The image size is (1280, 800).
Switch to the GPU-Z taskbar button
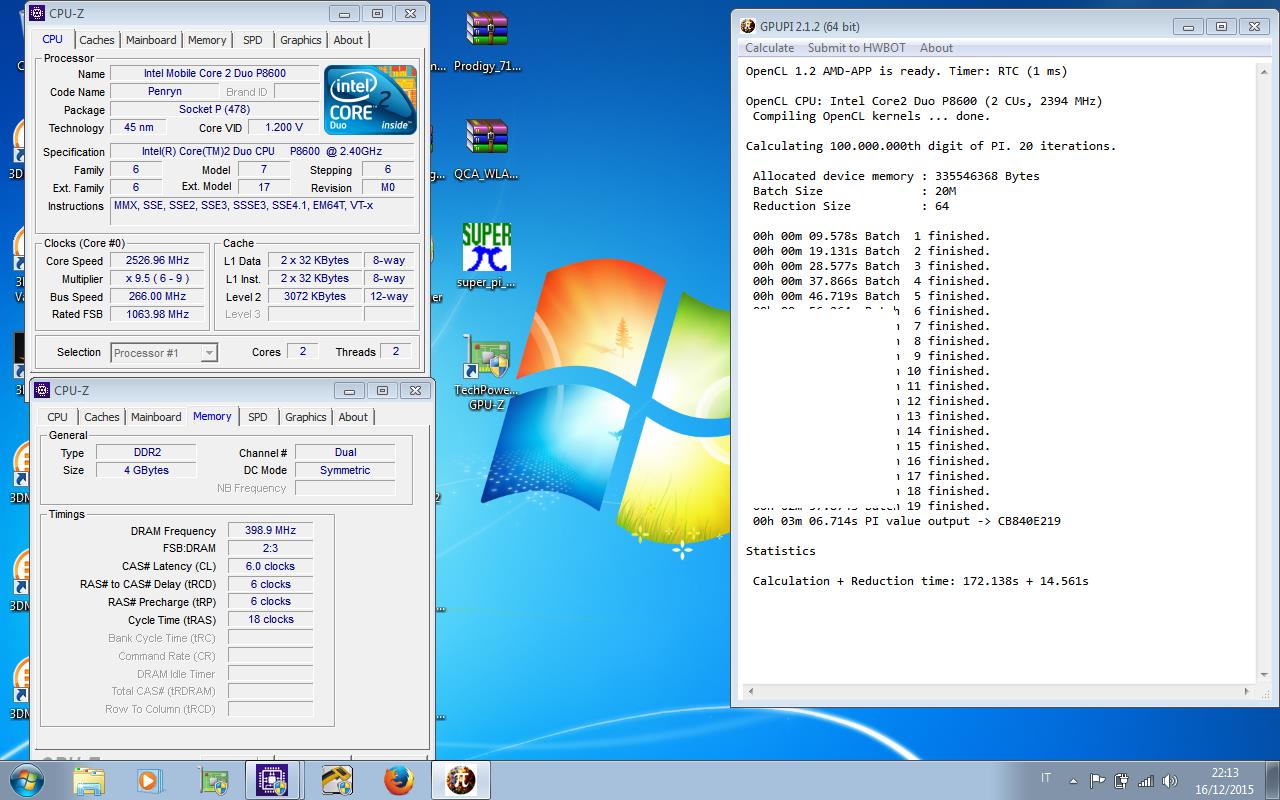coord(213,780)
